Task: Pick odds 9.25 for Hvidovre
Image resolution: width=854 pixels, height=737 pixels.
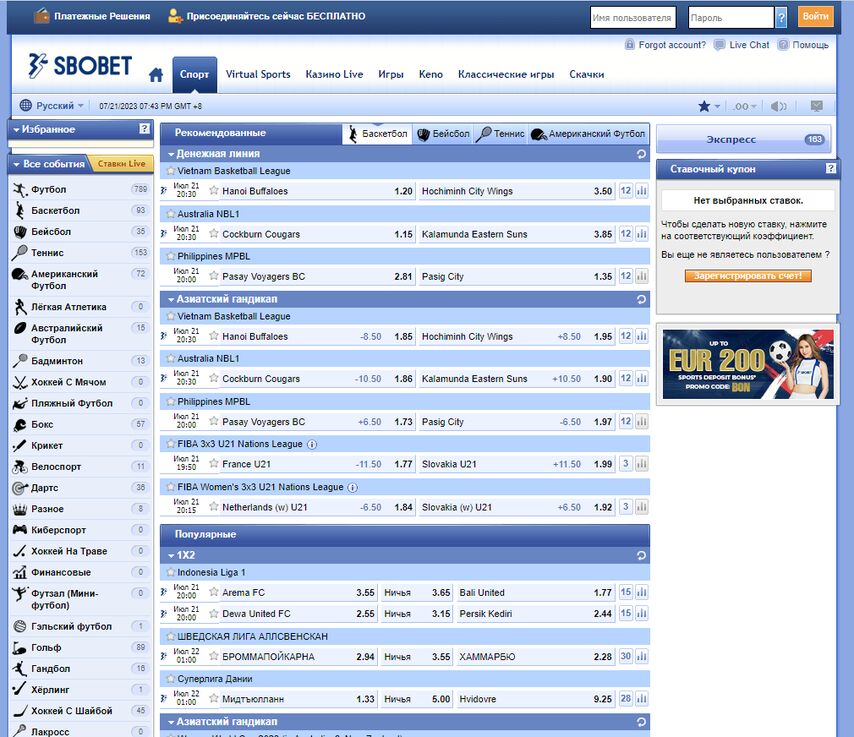Action: point(603,699)
